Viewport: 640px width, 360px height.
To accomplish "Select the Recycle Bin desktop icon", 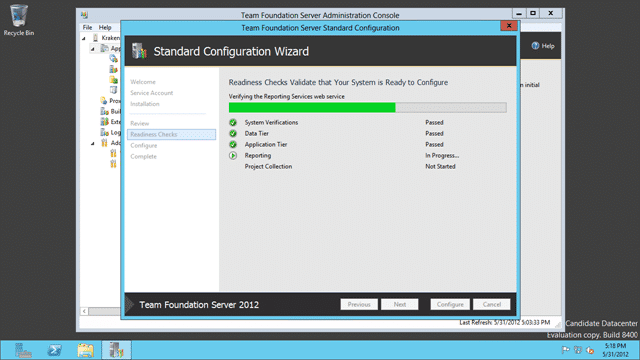I will click(x=19, y=20).
